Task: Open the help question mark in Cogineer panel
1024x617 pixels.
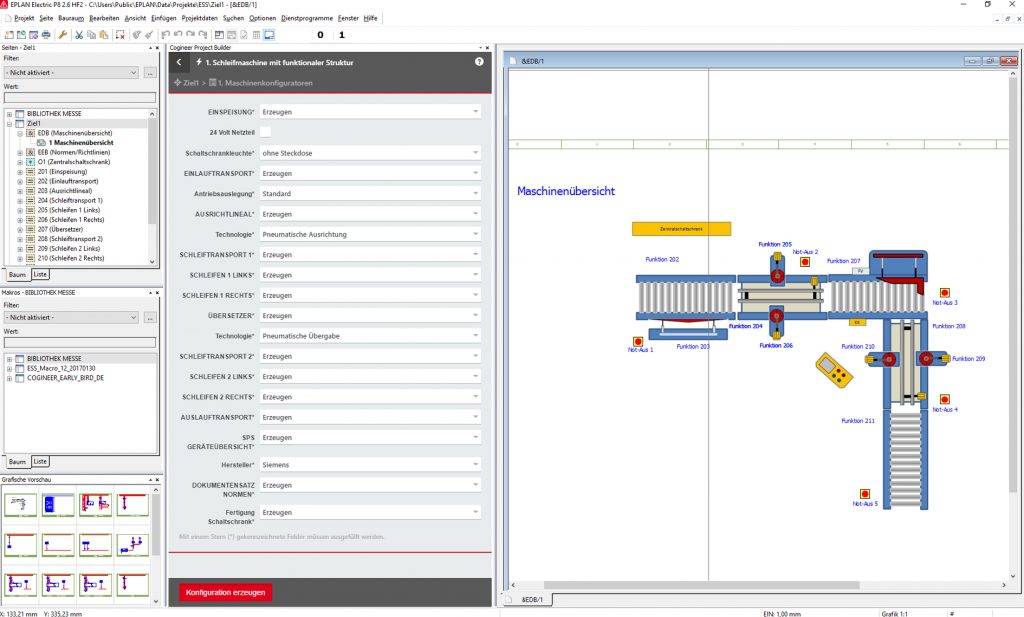Action: point(480,62)
